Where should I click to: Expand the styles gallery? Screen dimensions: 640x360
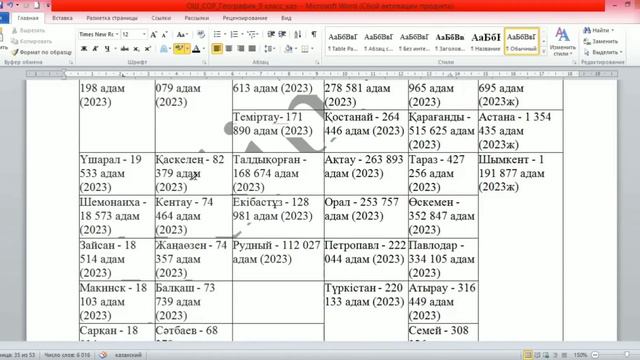pyautogui.click(x=543, y=52)
